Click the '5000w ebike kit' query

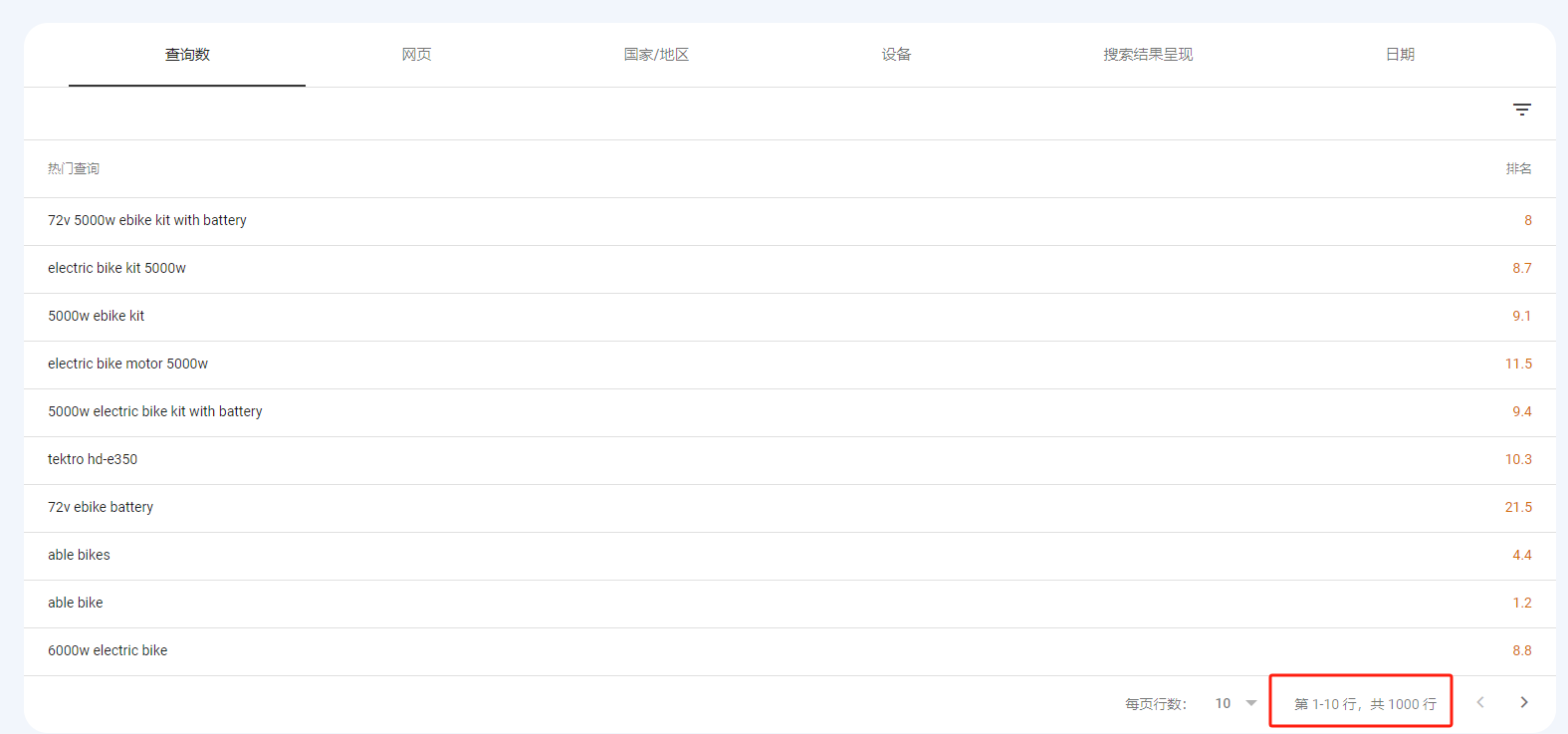tap(96, 317)
